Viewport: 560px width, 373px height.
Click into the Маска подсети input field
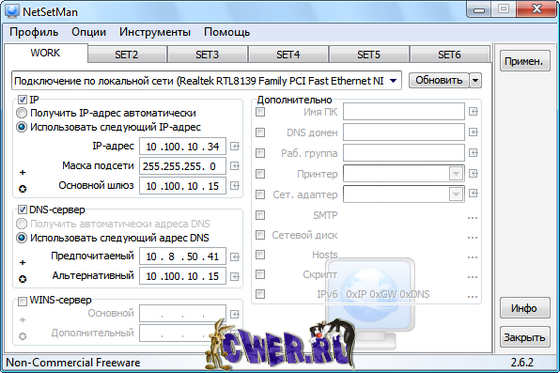tap(182, 166)
